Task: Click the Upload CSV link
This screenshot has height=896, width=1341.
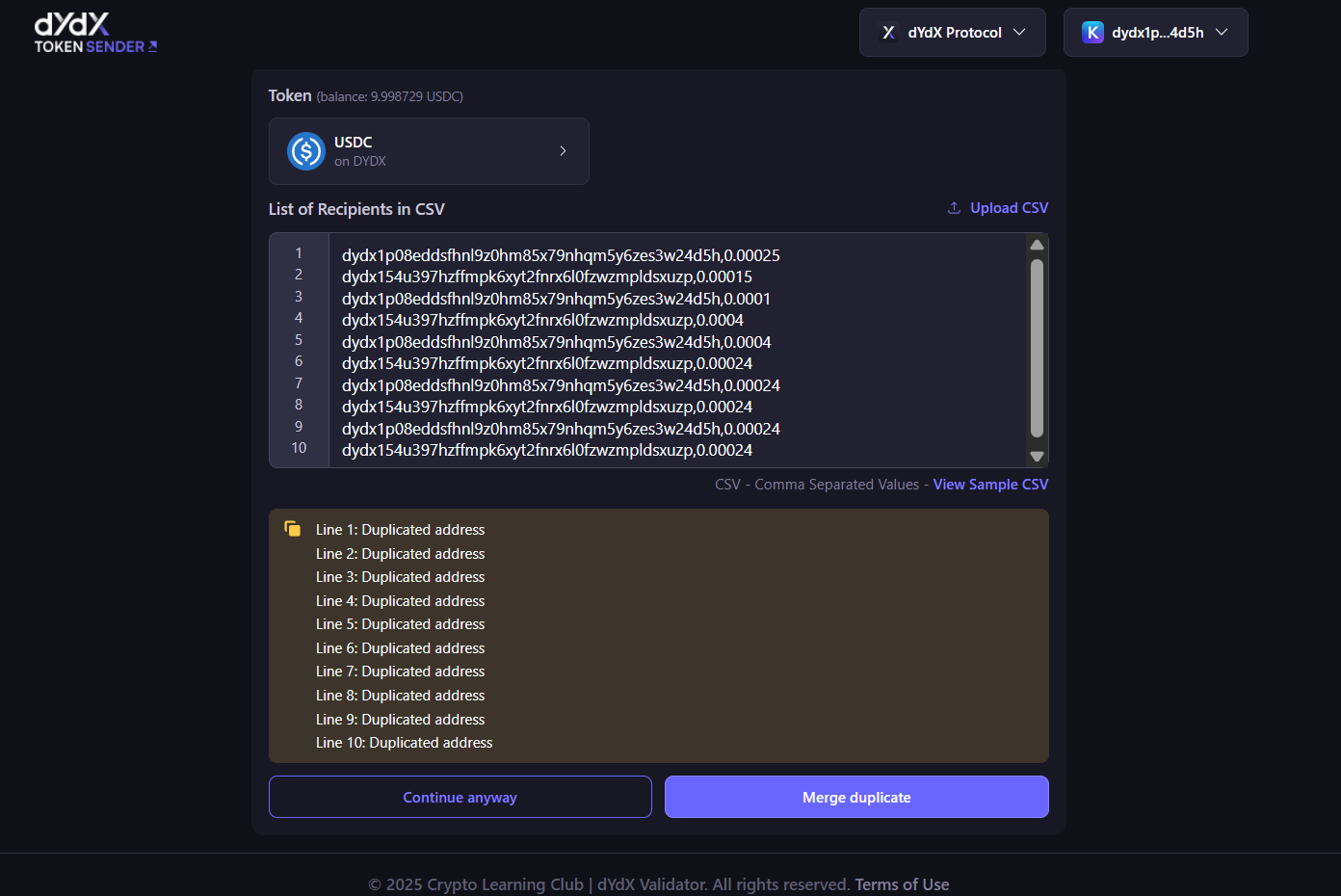Action: coord(1009,208)
